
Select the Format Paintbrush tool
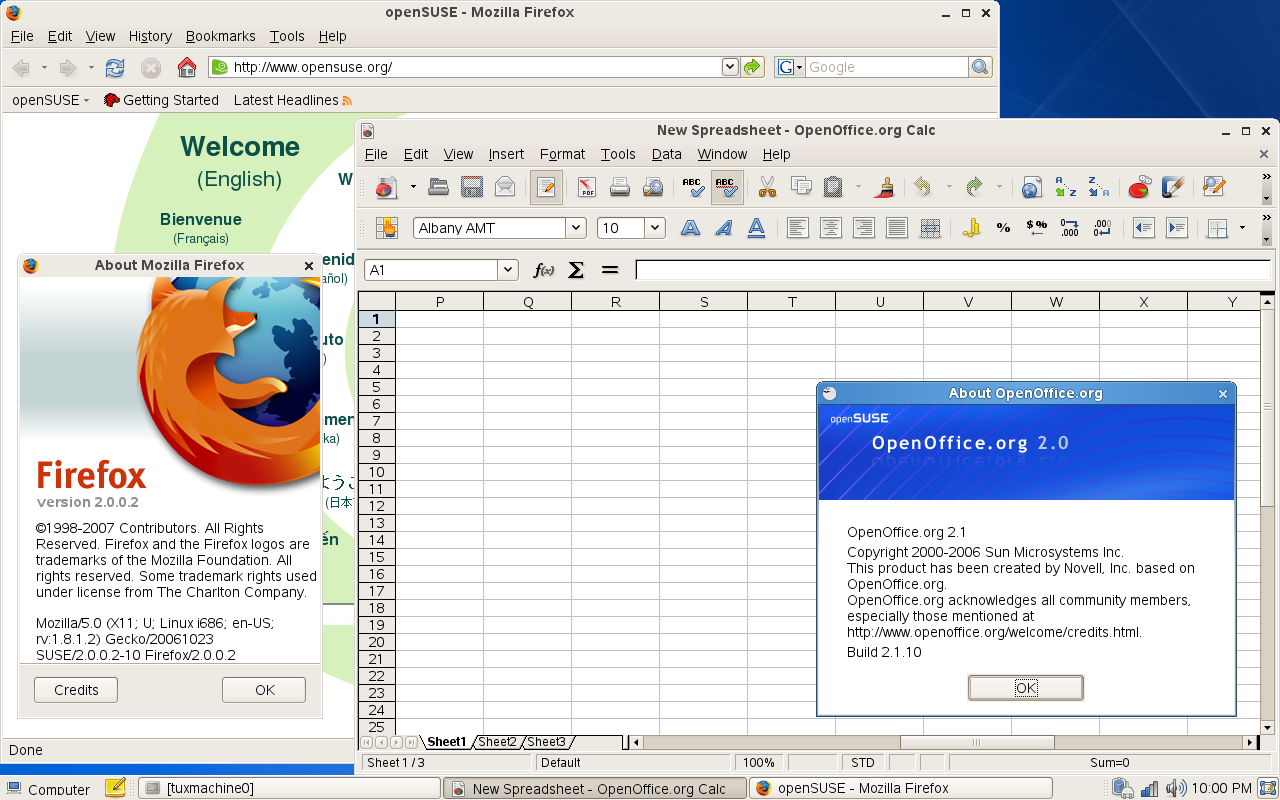click(x=884, y=187)
